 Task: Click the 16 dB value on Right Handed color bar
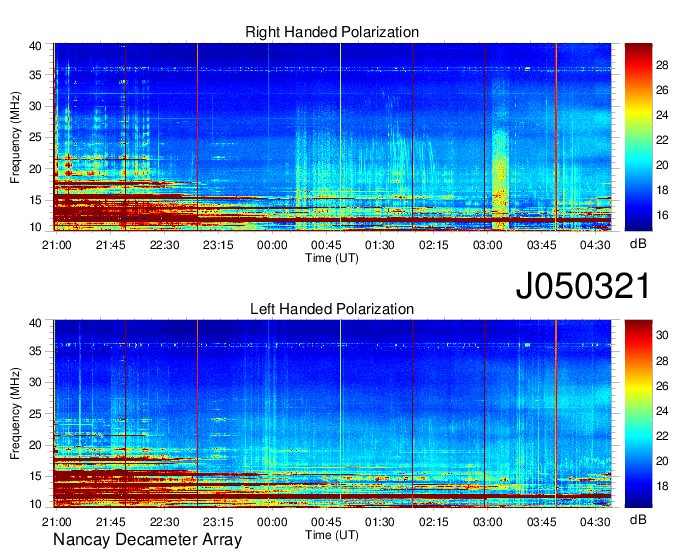pyautogui.click(x=662, y=215)
